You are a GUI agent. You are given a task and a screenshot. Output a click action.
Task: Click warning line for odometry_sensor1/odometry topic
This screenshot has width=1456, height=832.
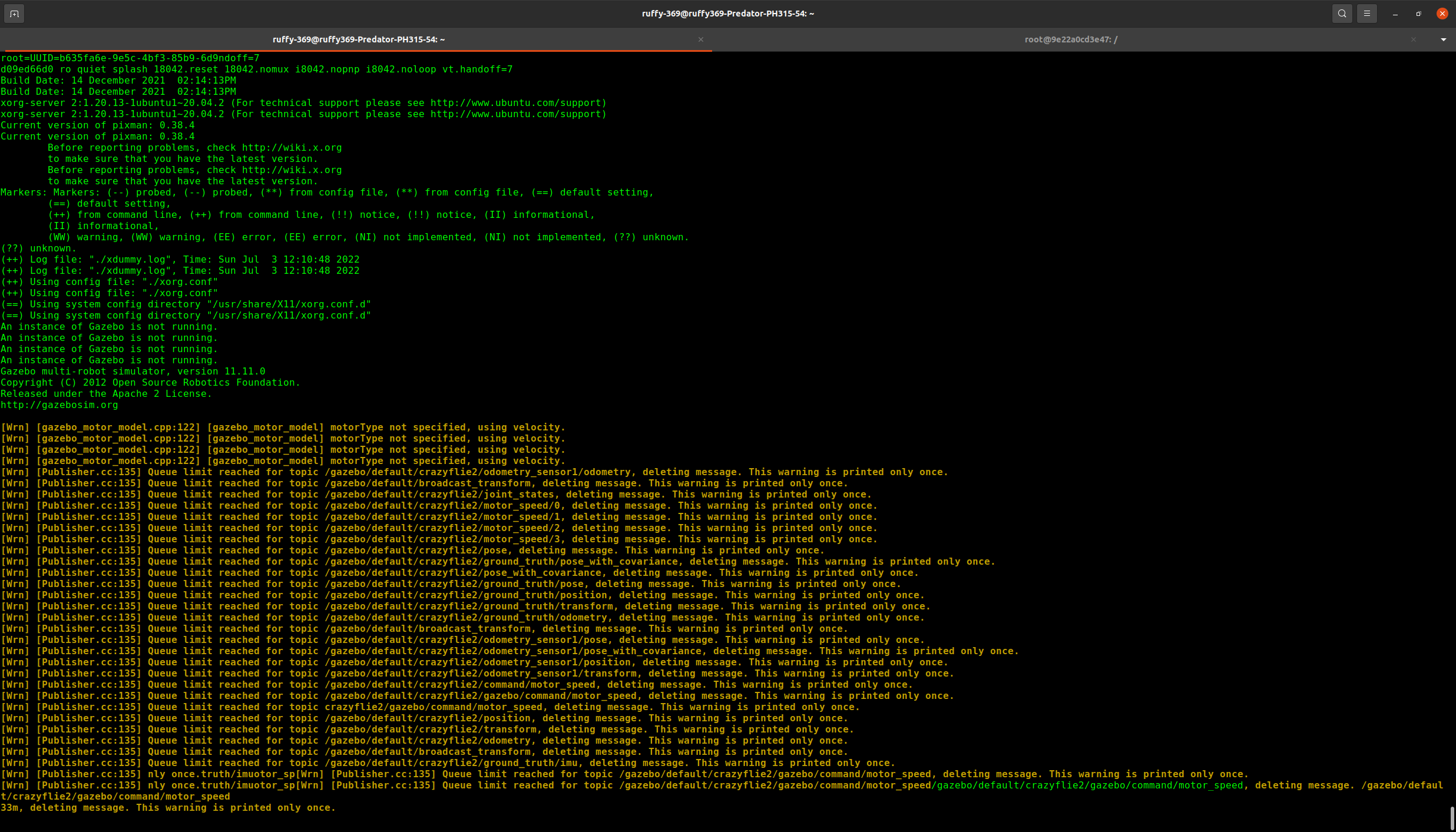coord(475,472)
